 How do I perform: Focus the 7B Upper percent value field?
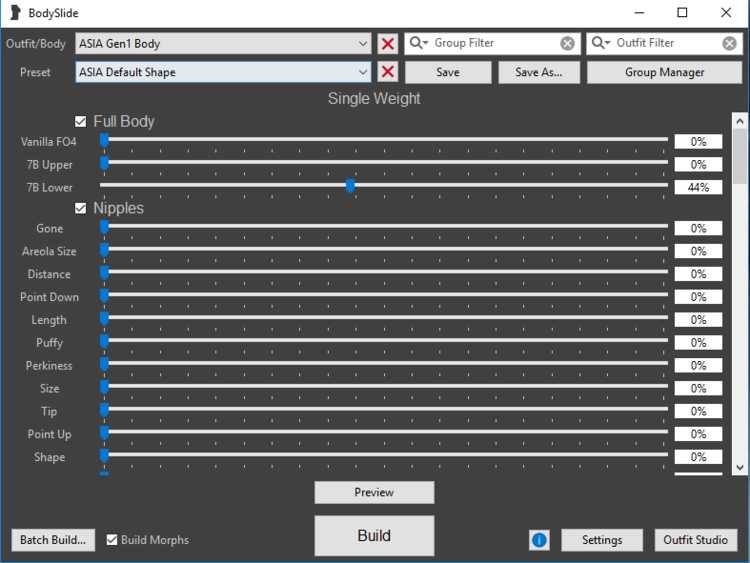[x=698, y=165]
